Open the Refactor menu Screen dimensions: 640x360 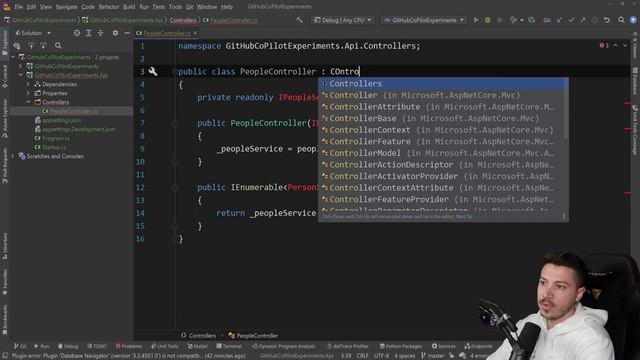tap(109, 7)
